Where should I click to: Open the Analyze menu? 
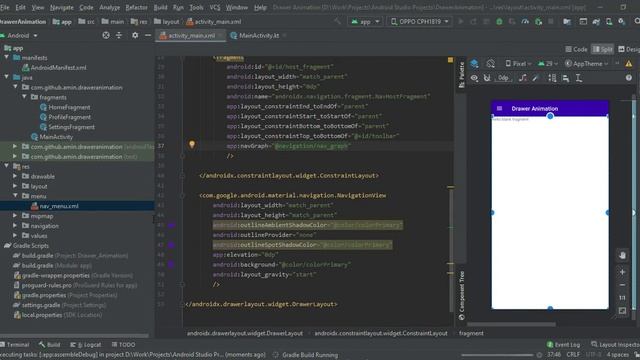tap(109, 7)
